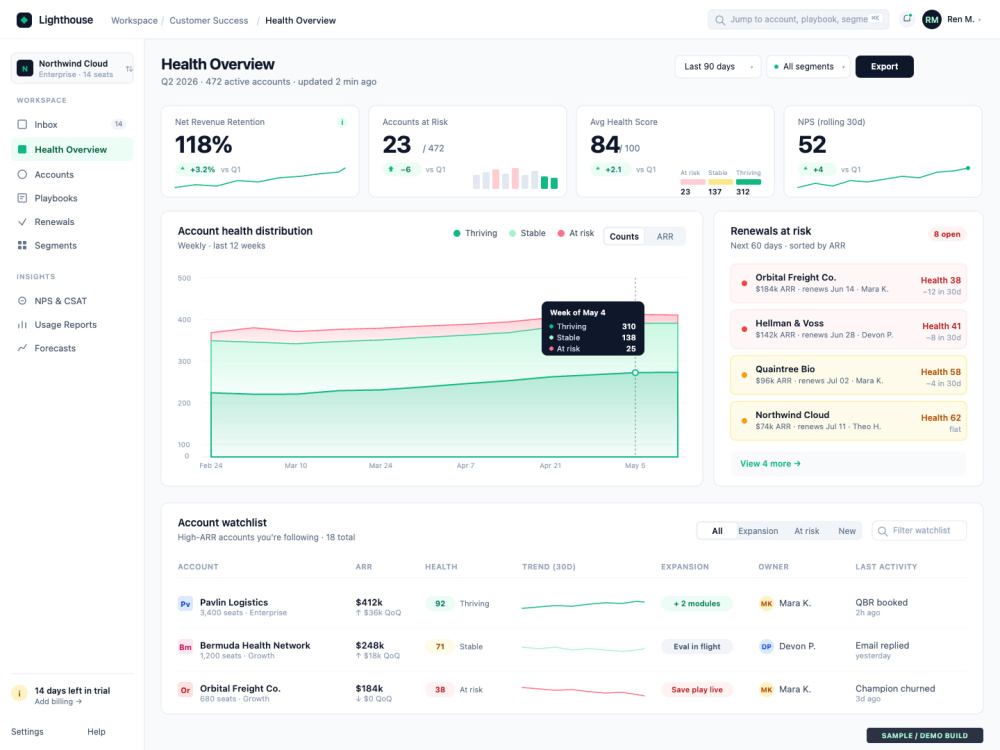Open the Orbital Freight Co. renewal card
The height and width of the screenshot is (750, 1000).
[848, 283]
